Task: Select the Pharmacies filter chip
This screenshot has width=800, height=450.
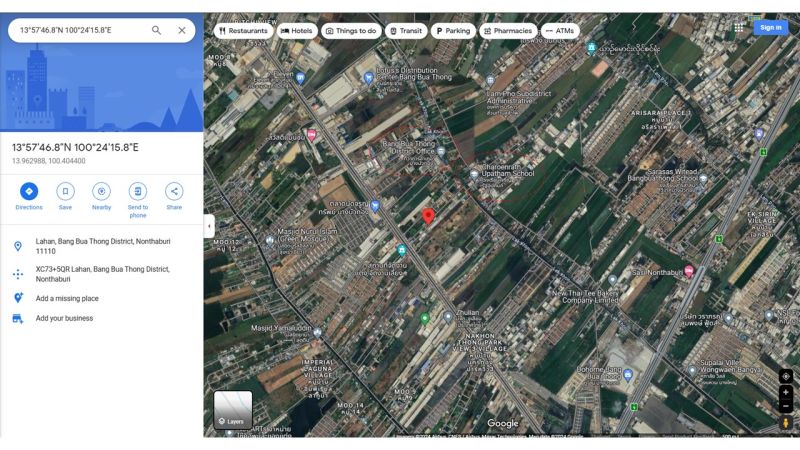Action: (508, 31)
